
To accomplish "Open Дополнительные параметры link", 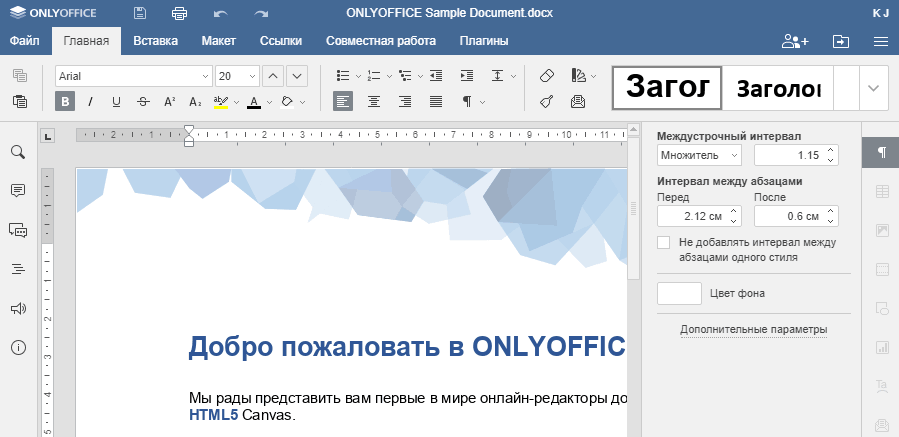I will point(753,330).
